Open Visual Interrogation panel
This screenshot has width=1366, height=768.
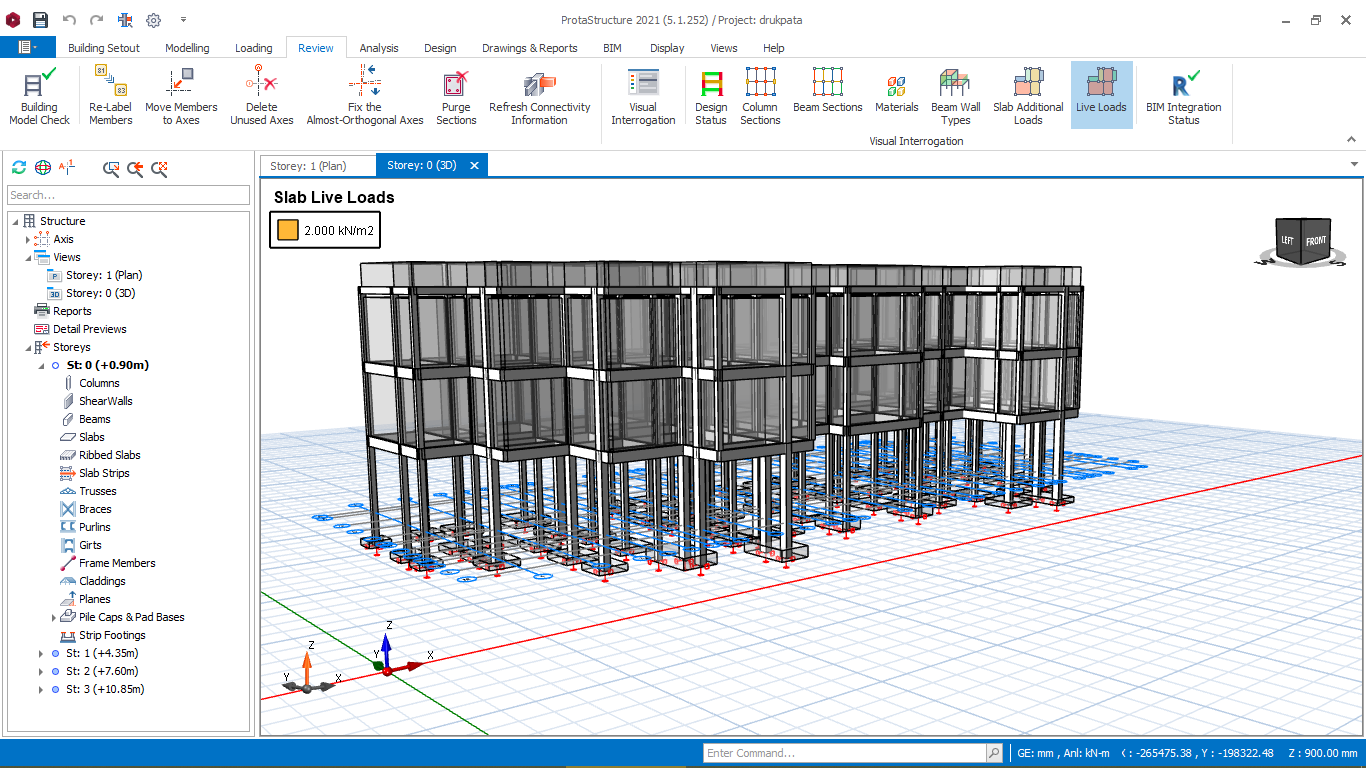pyautogui.click(x=643, y=96)
